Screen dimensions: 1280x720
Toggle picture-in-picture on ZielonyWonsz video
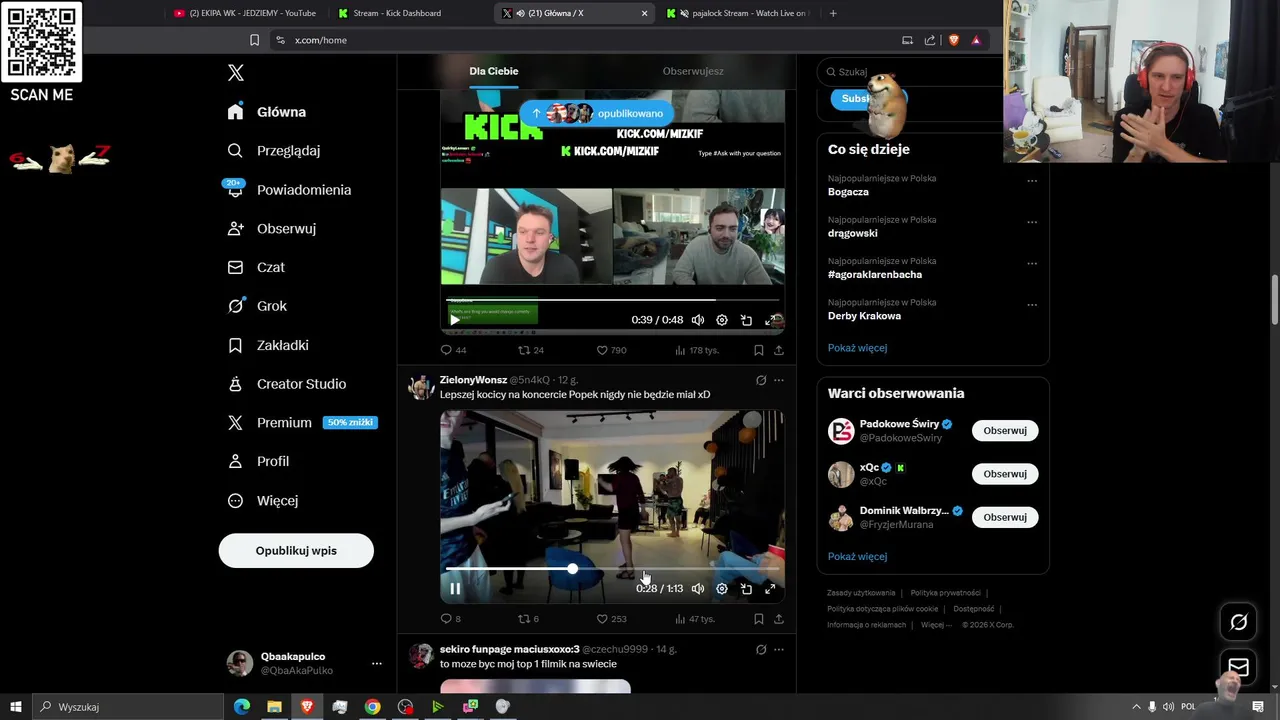(x=746, y=589)
